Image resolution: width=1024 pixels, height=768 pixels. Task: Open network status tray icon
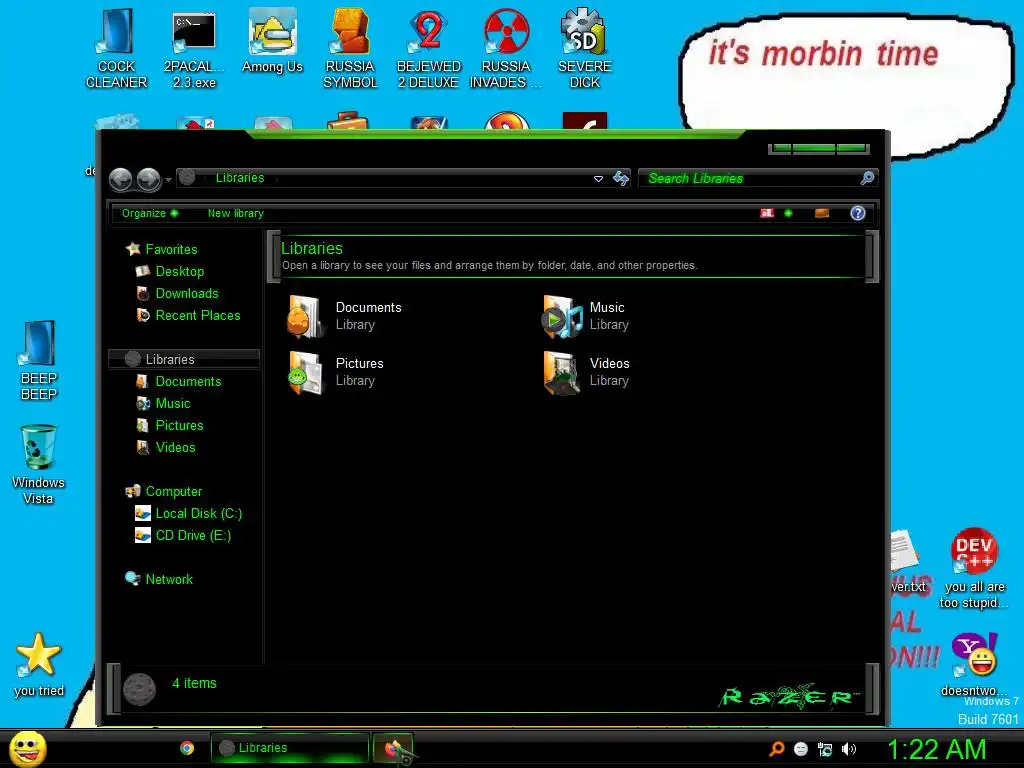pyautogui.click(x=825, y=749)
